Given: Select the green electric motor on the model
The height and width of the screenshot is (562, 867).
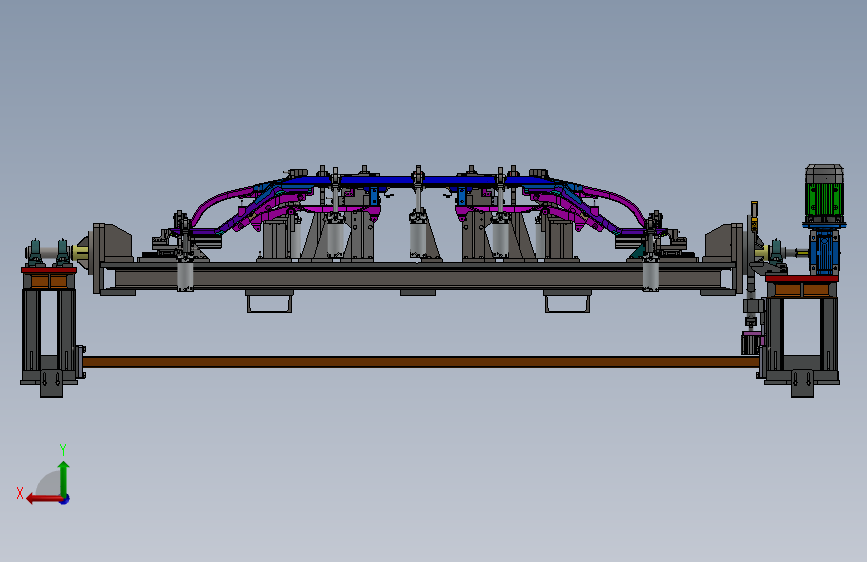Looking at the screenshot, I should pyautogui.click(x=824, y=195).
